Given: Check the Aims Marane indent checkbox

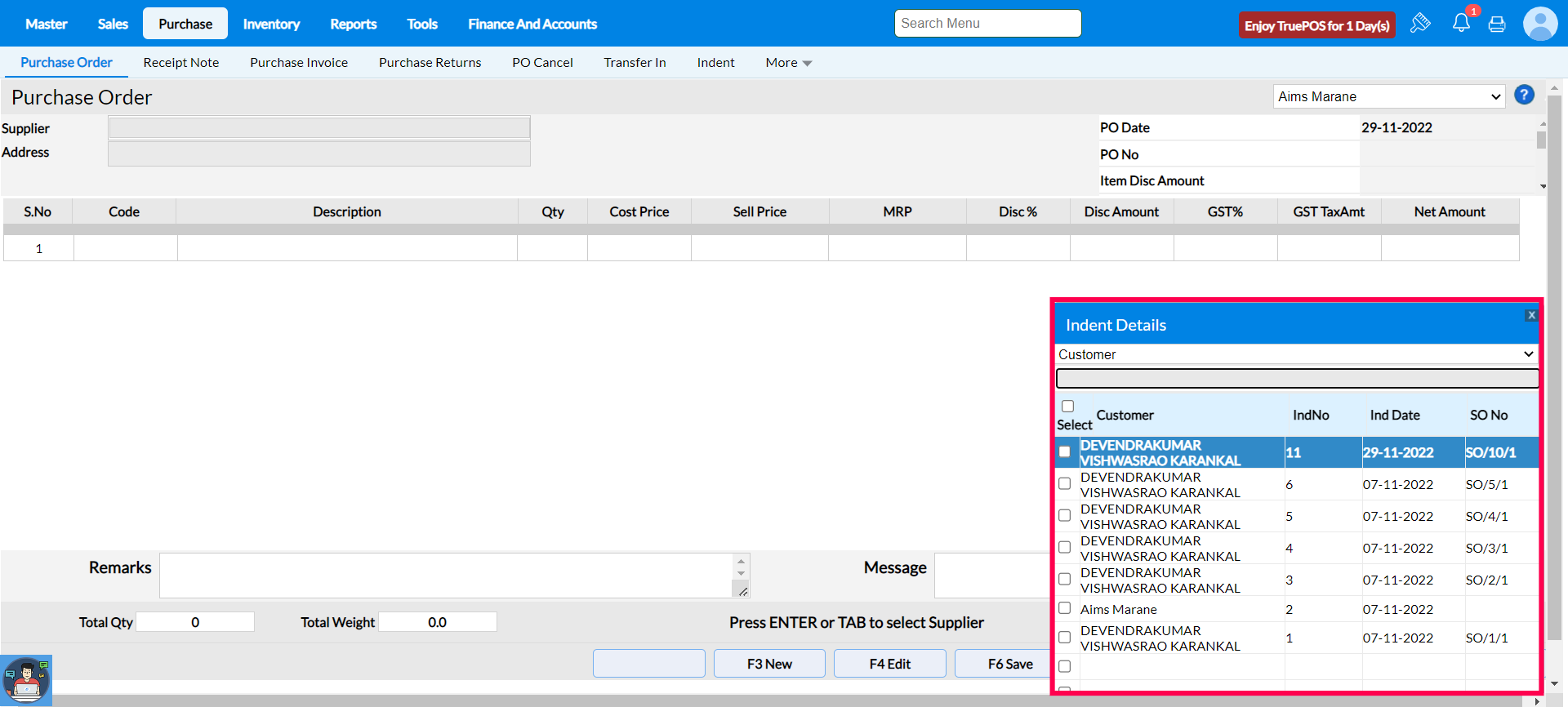Looking at the screenshot, I should [x=1064, y=607].
